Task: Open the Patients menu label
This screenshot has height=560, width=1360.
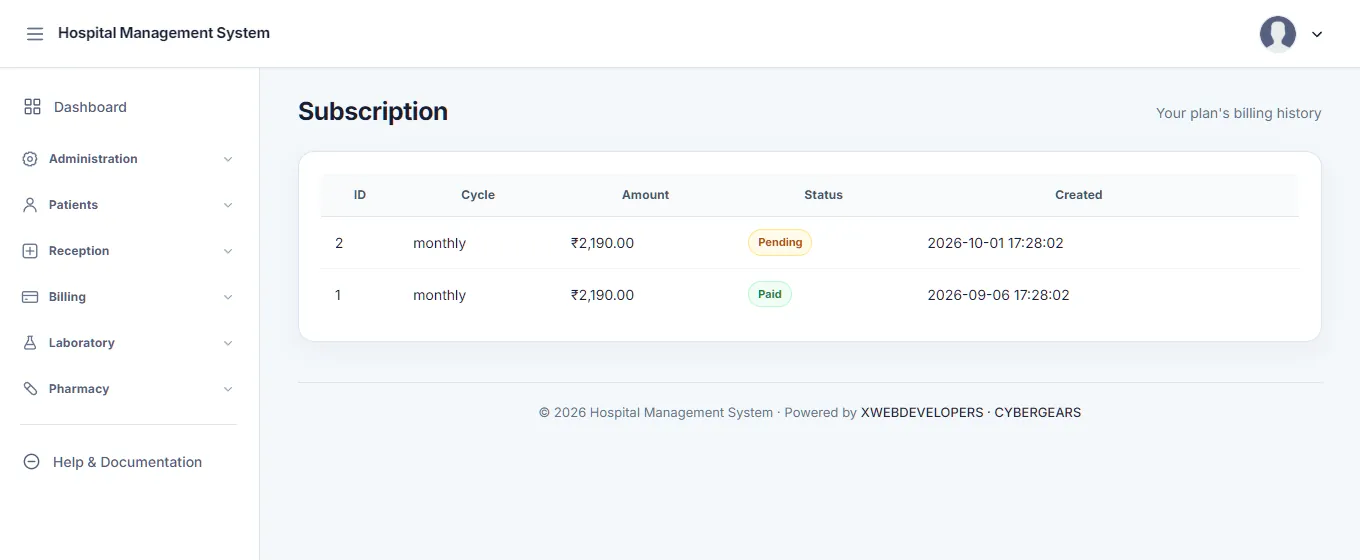Action: point(73,205)
